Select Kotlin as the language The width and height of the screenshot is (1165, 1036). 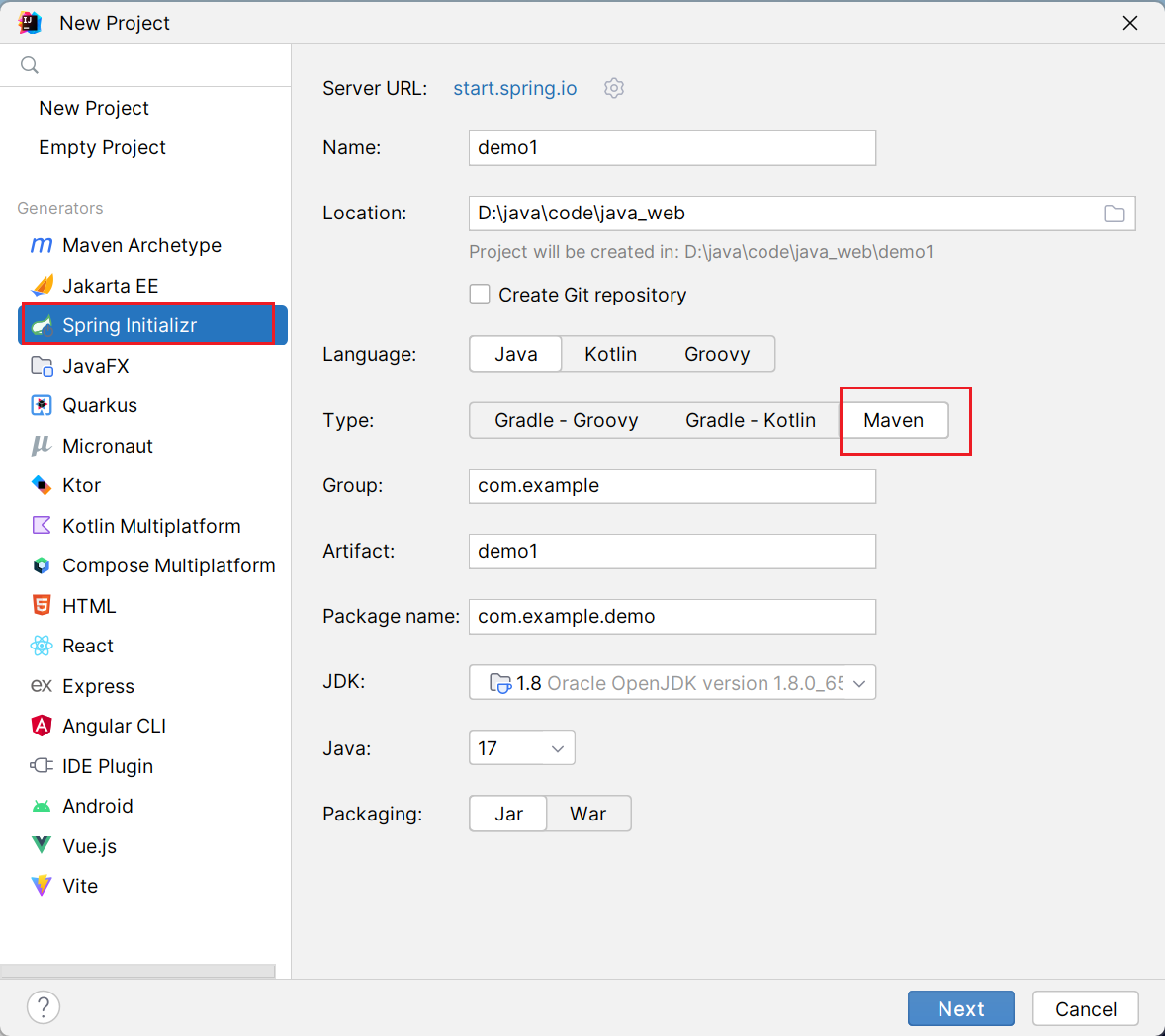[610, 354]
